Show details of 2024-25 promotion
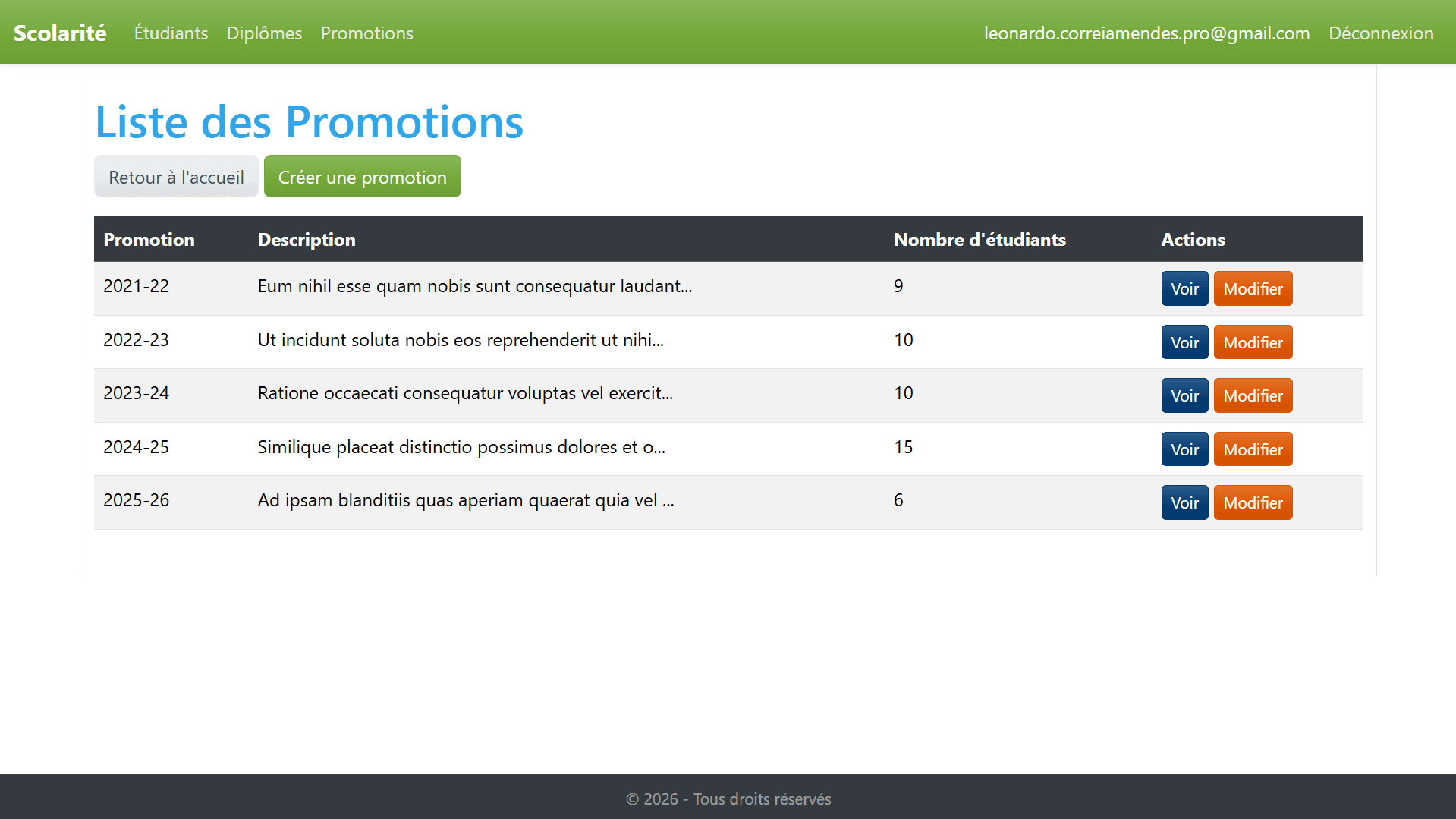1456x819 pixels. 1184,449
